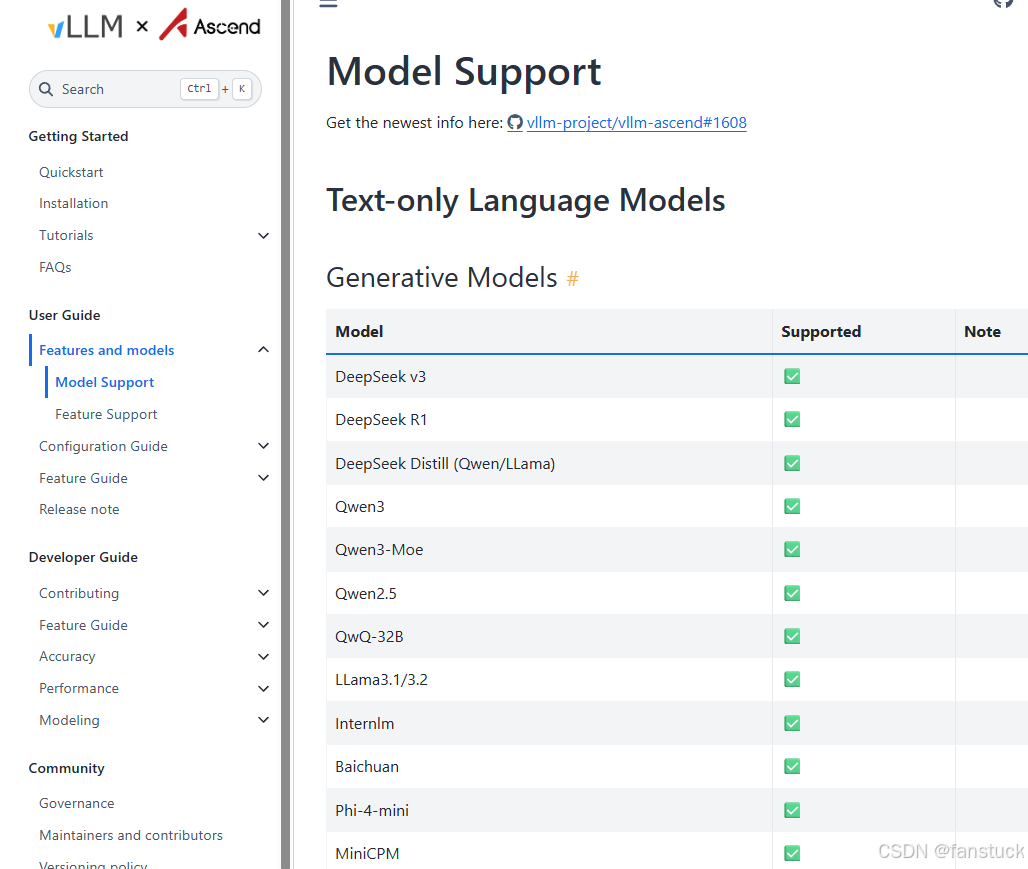Open the Installation page
The width and height of the screenshot is (1028, 869).
point(73,203)
